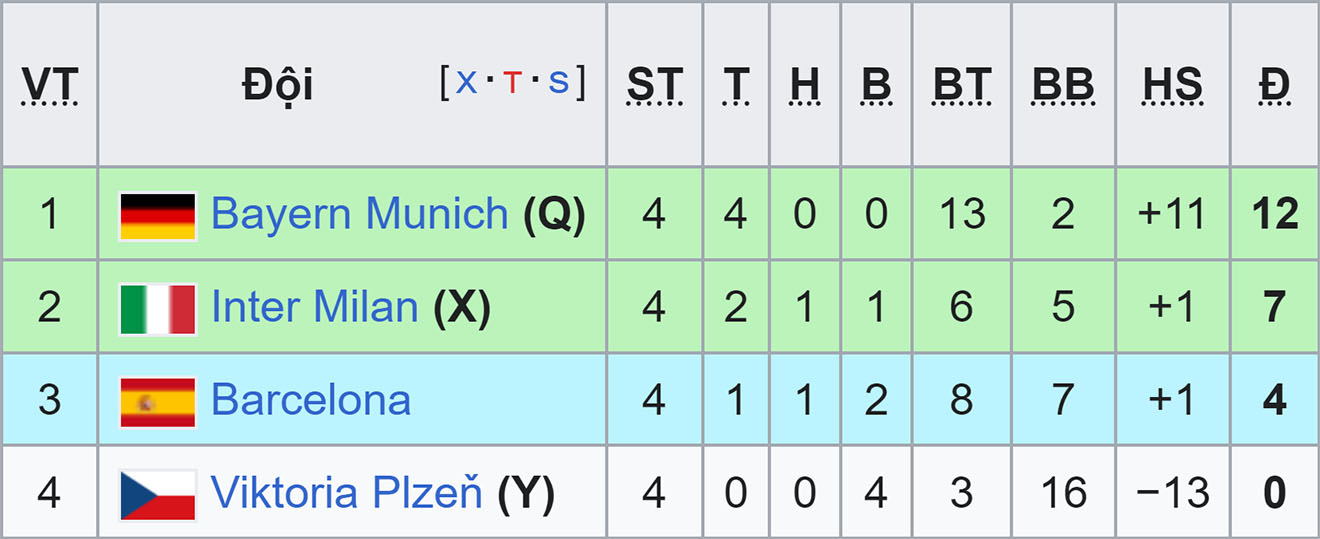This screenshot has width=1320, height=539.
Task: Click the red 't' talk template link
Action: click(x=513, y=82)
